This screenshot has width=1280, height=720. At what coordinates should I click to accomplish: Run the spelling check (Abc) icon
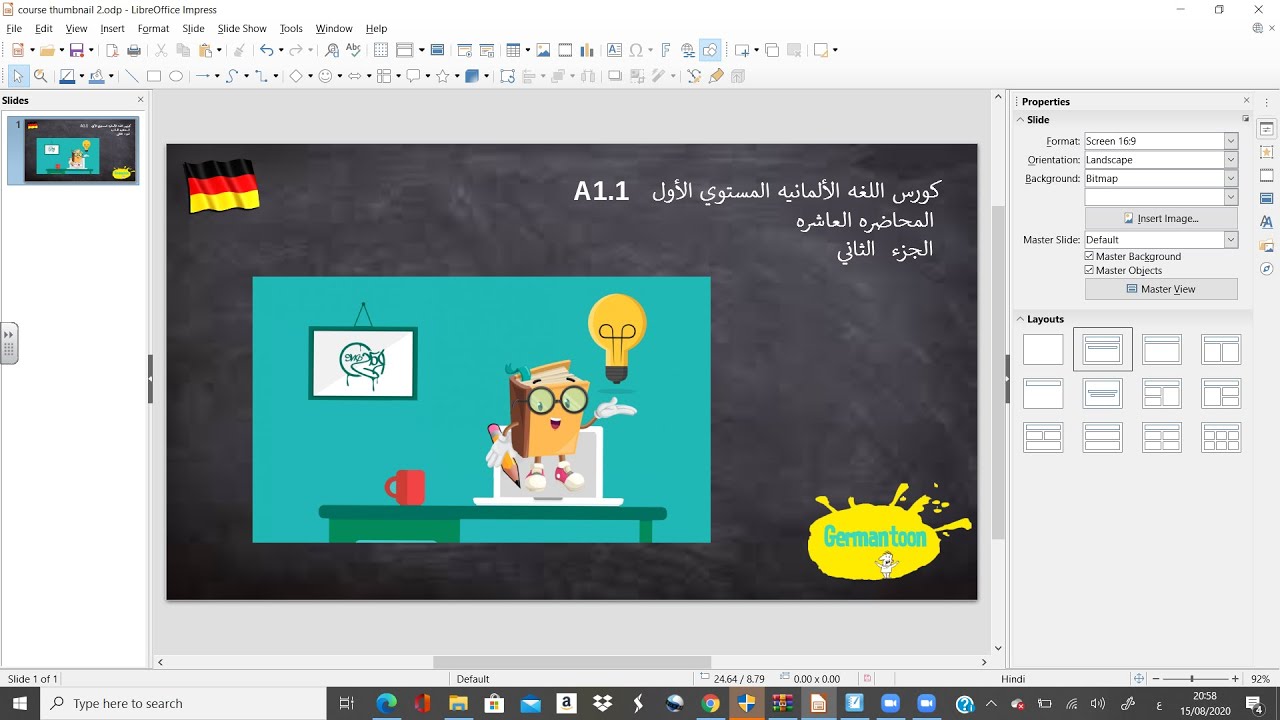(x=353, y=50)
